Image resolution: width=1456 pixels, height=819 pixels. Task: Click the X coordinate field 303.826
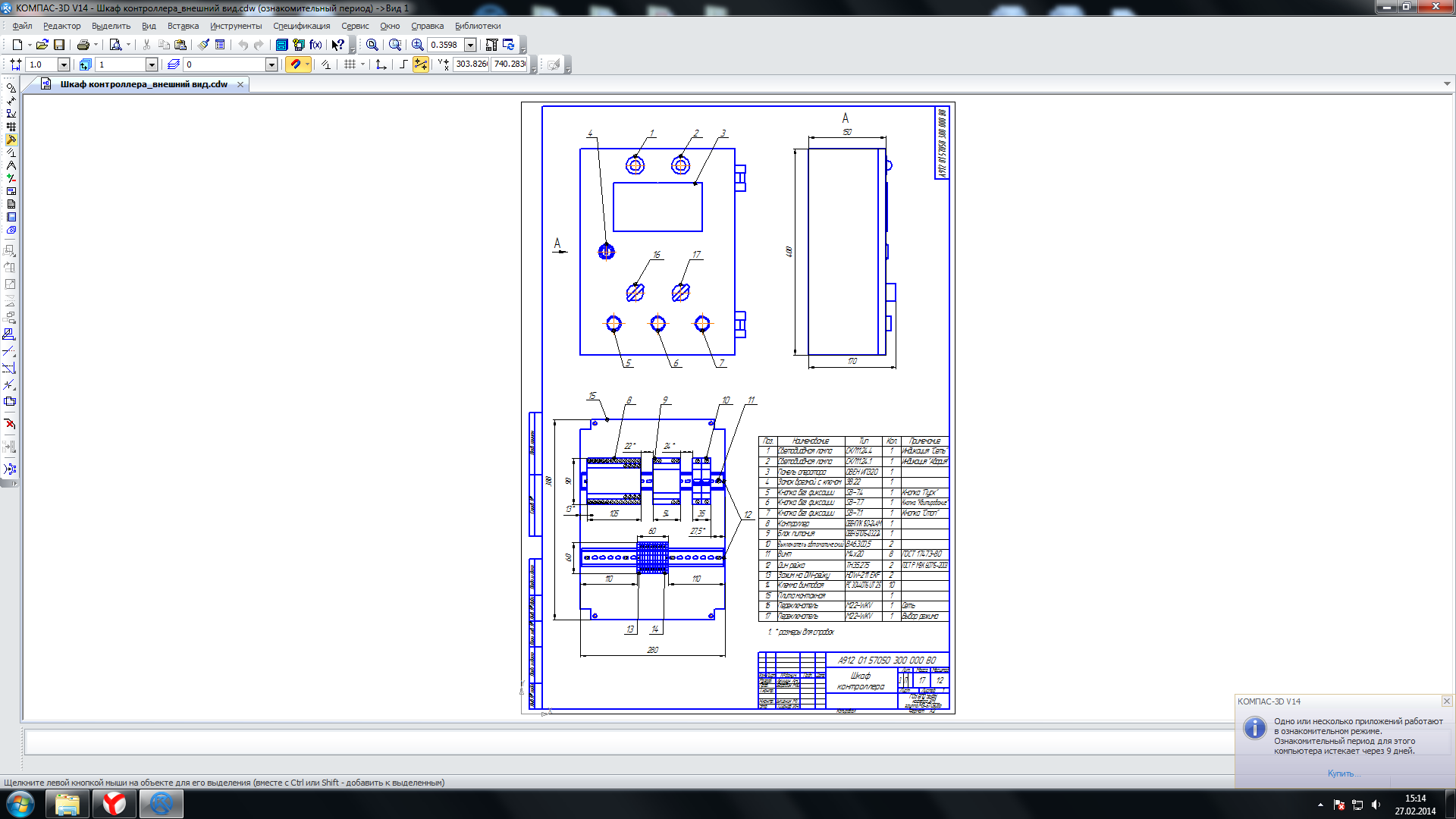click(471, 64)
